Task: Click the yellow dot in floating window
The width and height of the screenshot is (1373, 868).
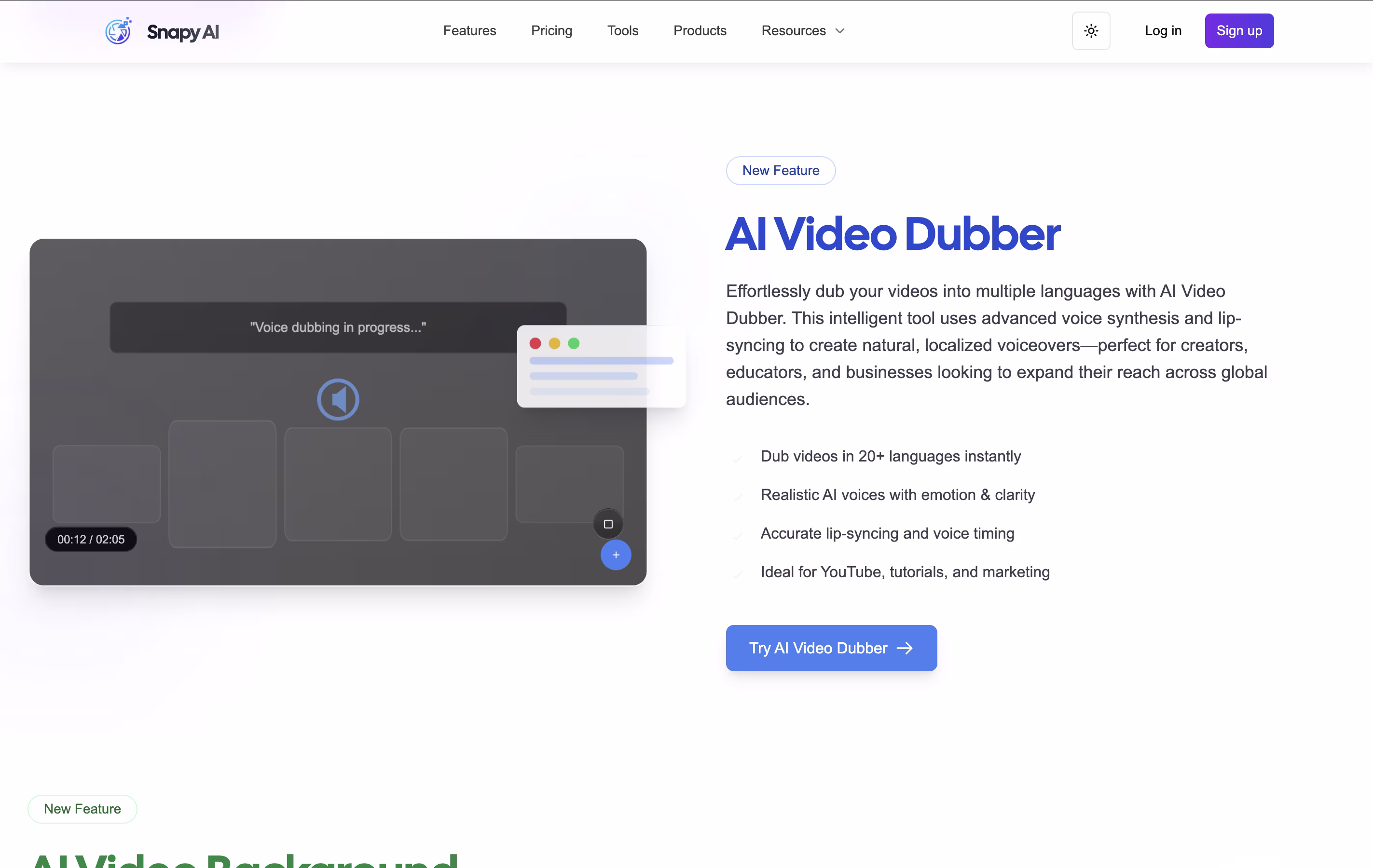Action: (554, 343)
